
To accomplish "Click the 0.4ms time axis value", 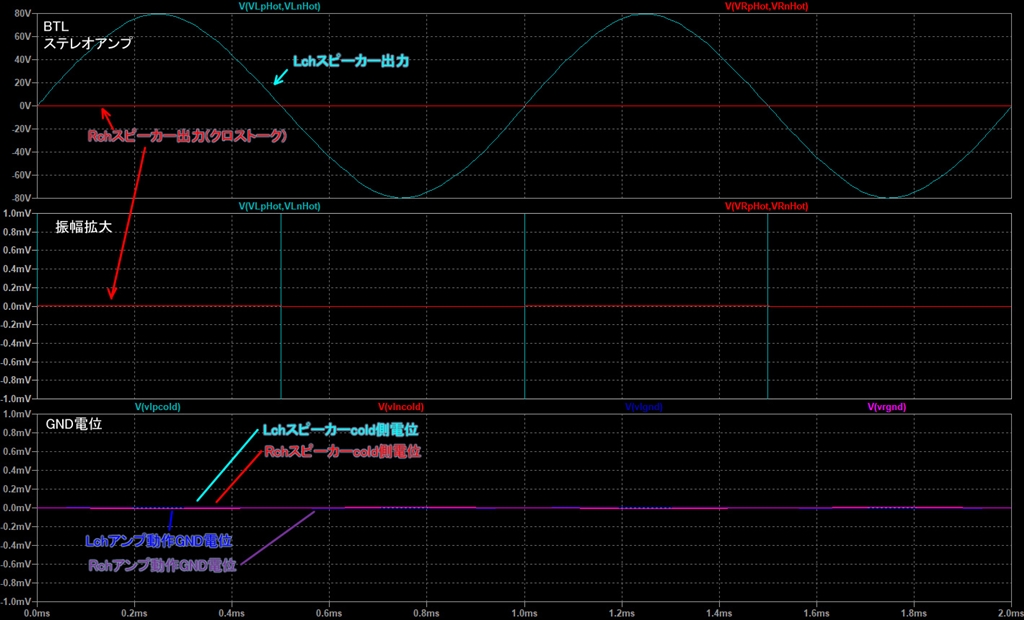I will [232, 613].
